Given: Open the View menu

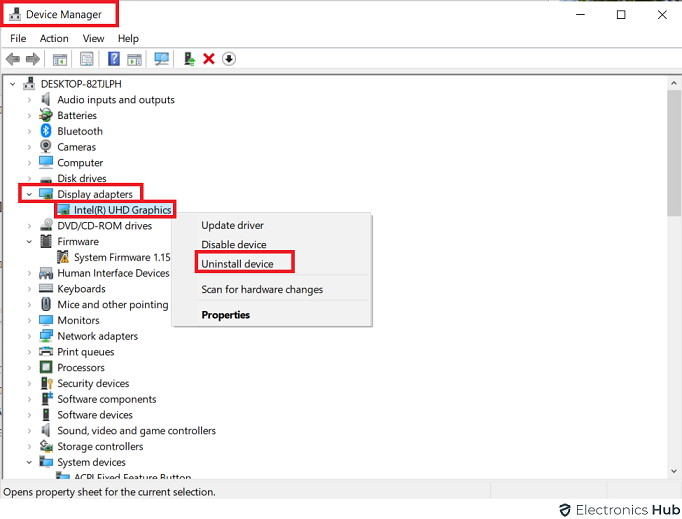Looking at the screenshot, I should pyautogui.click(x=94, y=38).
